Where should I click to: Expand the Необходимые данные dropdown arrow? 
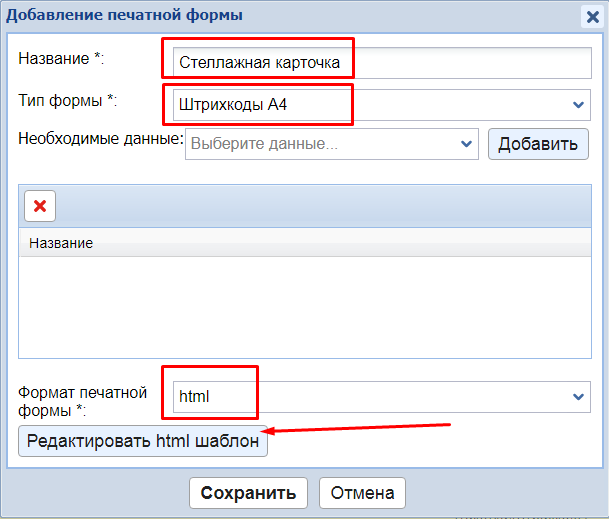point(466,144)
